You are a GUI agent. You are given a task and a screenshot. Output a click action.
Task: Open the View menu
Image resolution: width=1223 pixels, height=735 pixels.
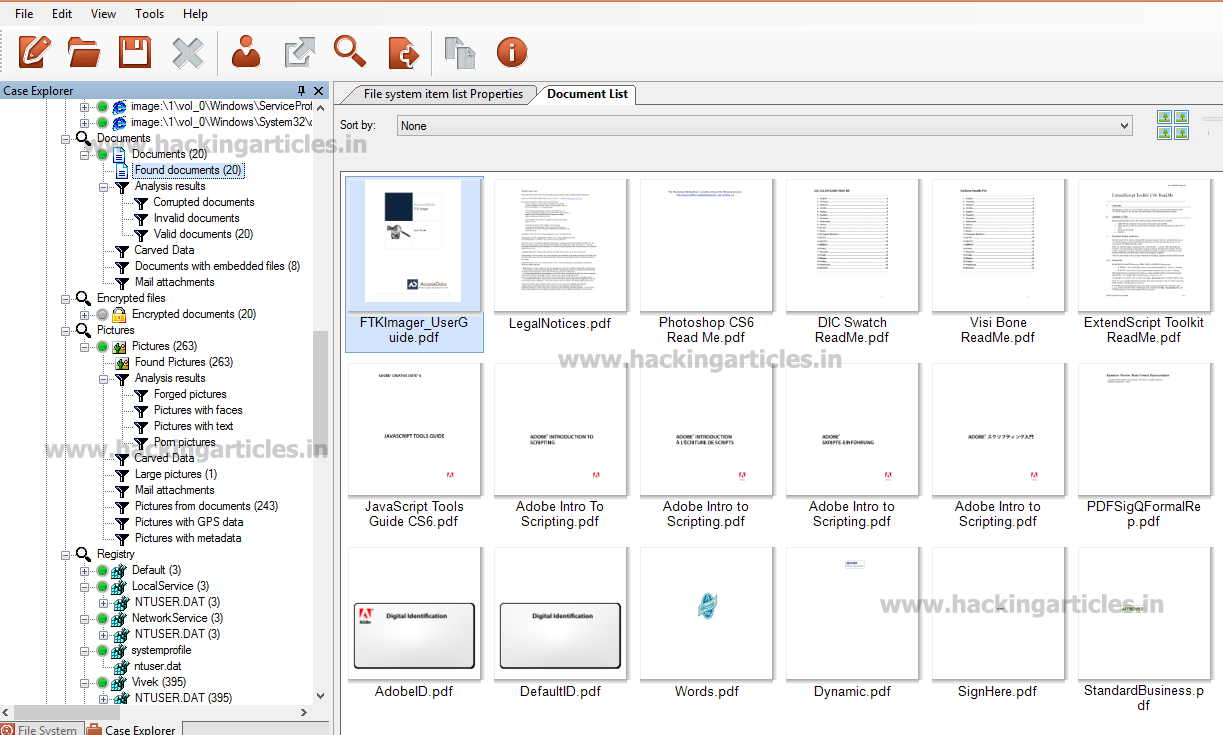point(103,14)
